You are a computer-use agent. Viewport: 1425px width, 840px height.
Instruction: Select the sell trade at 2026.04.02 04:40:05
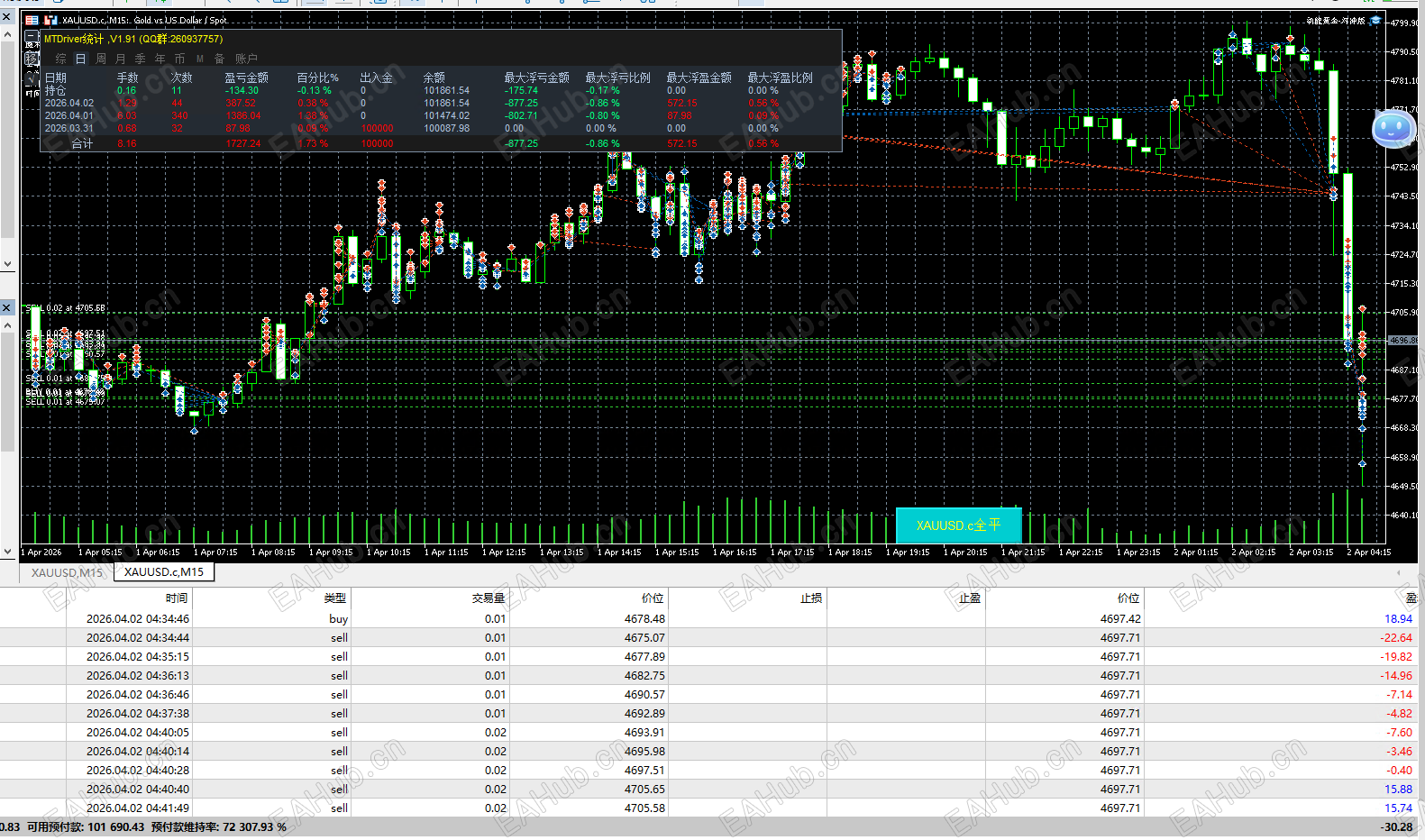(708, 733)
